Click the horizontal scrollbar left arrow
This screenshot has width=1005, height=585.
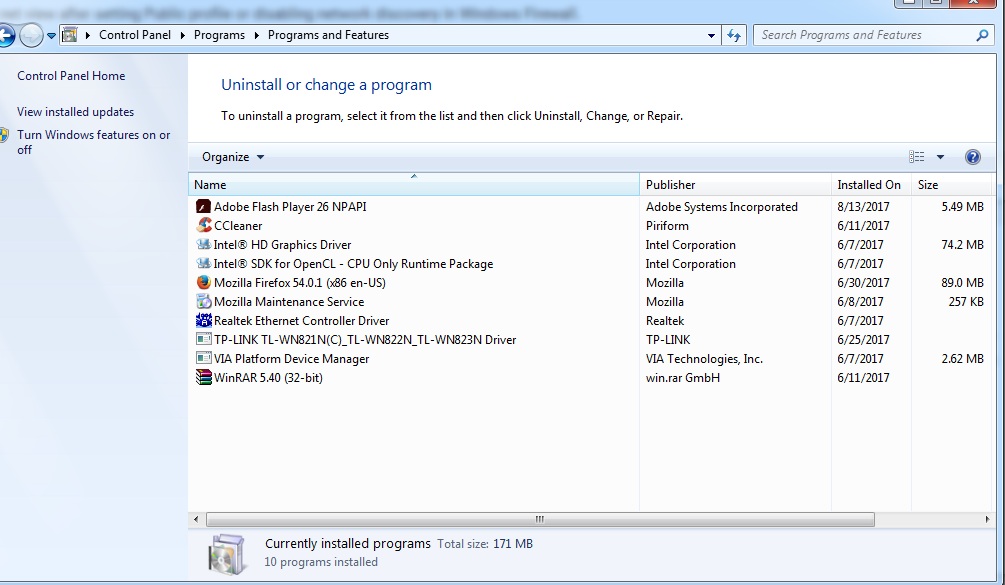point(196,519)
